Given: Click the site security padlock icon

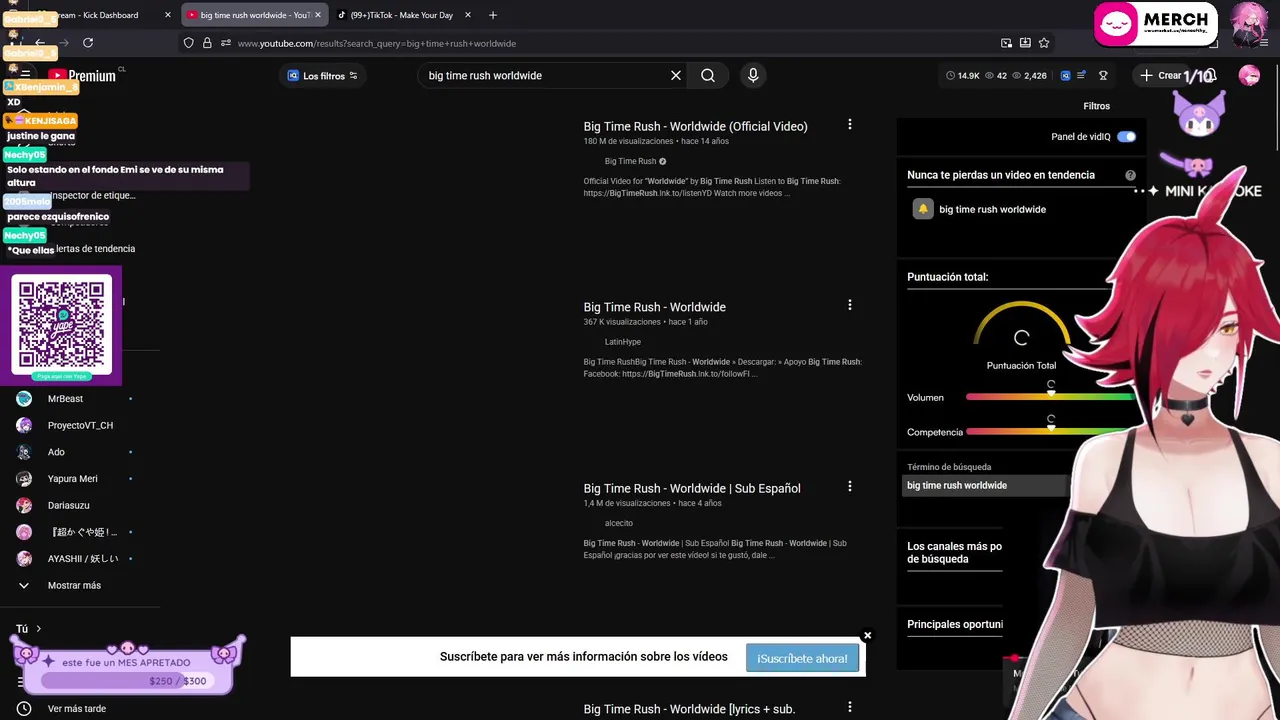Looking at the screenshot, I should 207,43.
